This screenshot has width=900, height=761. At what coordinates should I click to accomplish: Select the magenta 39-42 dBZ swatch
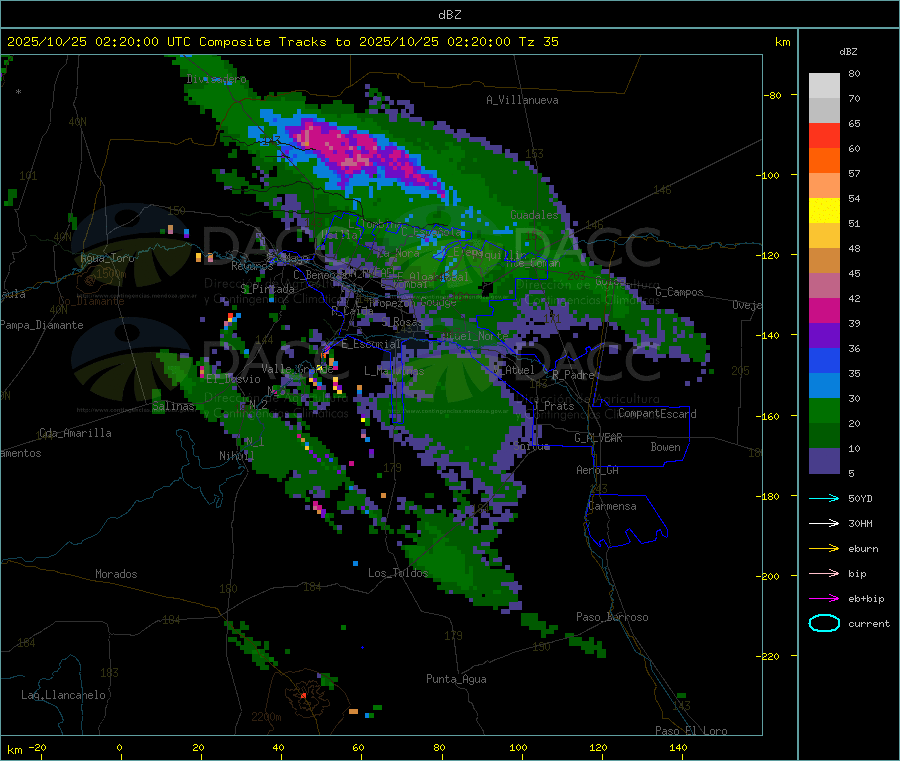824,310
